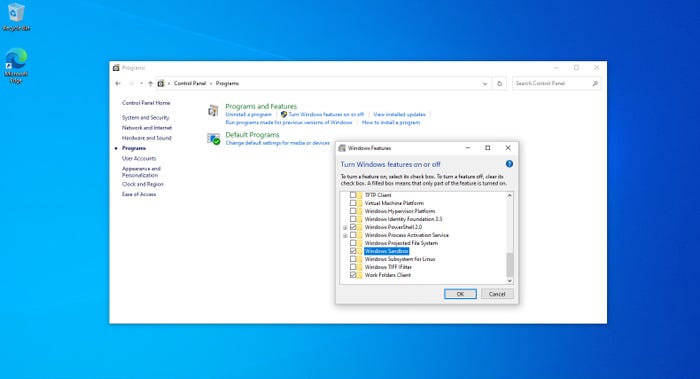Click the Programs window title bar icon
The height and width of the screenshot is (379, 700).
tap(116, 68)
